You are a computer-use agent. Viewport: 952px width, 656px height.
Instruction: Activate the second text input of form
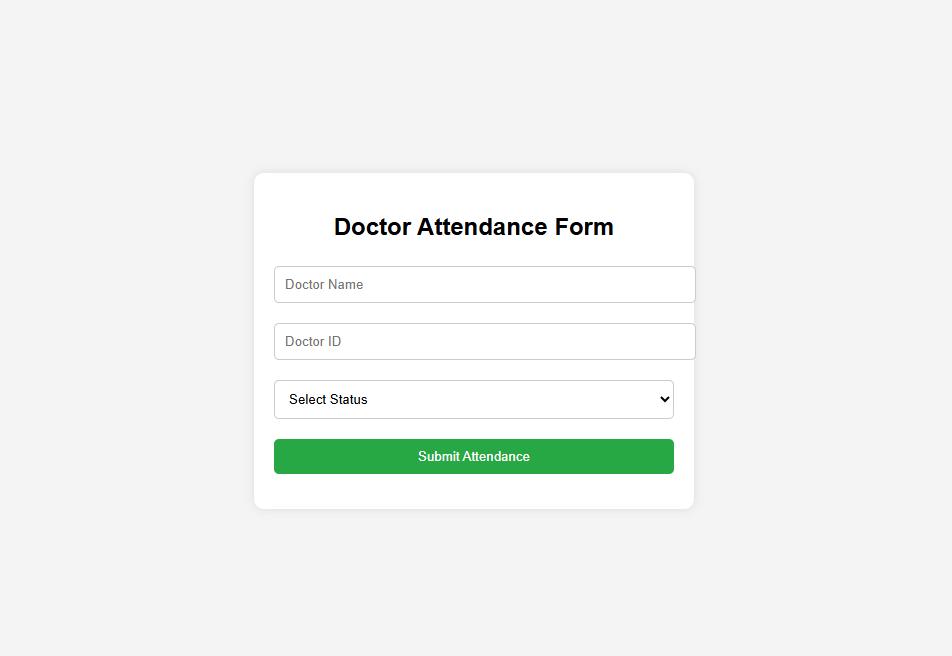[484, 341]
